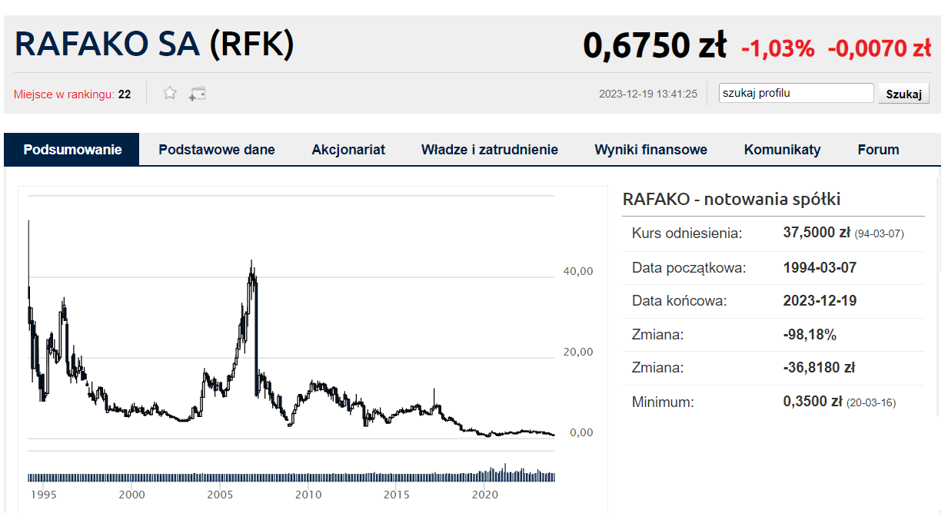Click the 20,00 price axis label
This screenshot has height=513, width=948.
[578, 352]
